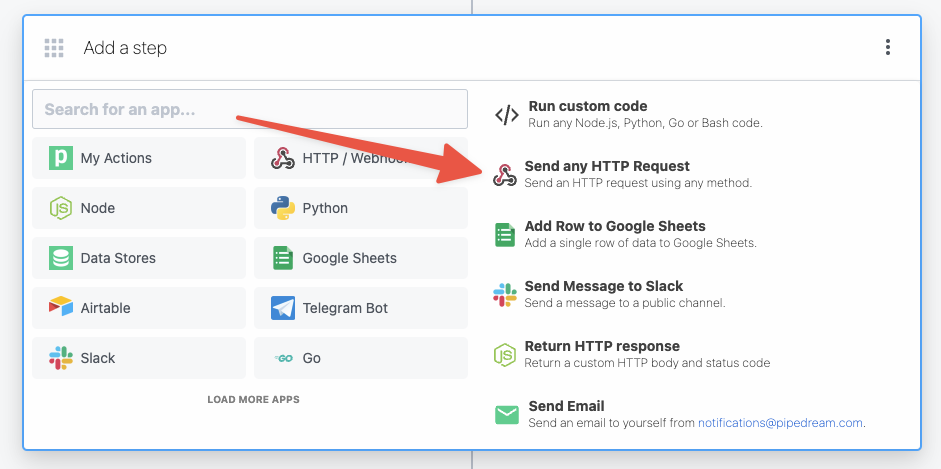Click 'Send a message to a public channel.' text
The width and height of the screenshot is (941, 469).
[x=625, y=303]
